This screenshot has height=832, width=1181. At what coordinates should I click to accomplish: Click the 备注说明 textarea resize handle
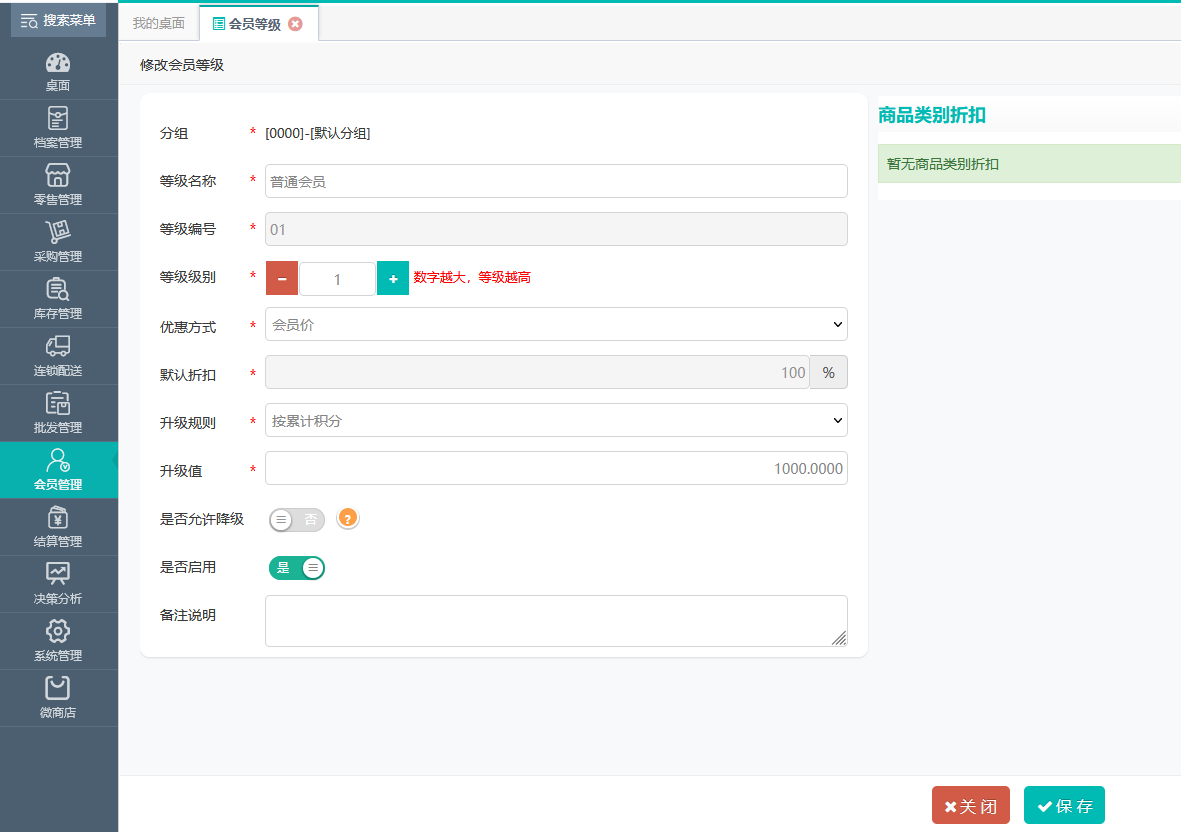[x=839, y=638]
